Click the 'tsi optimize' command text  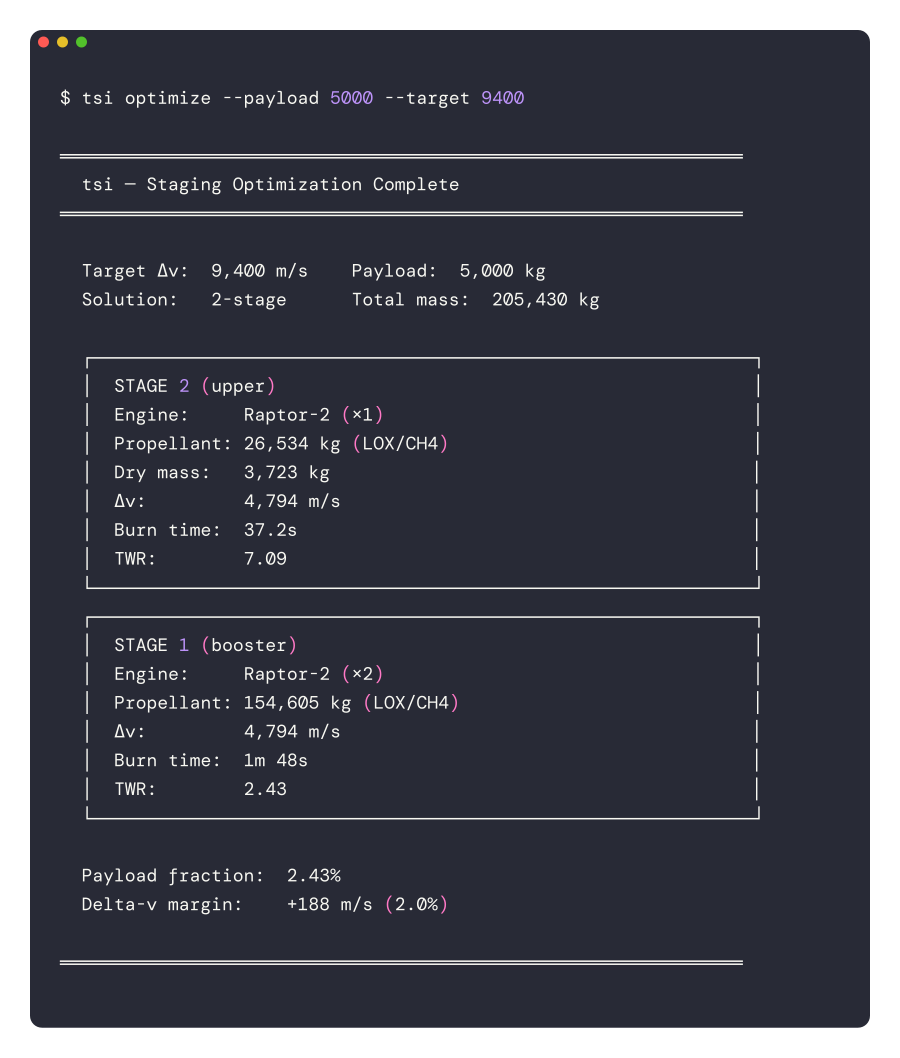tap(146, 98)
